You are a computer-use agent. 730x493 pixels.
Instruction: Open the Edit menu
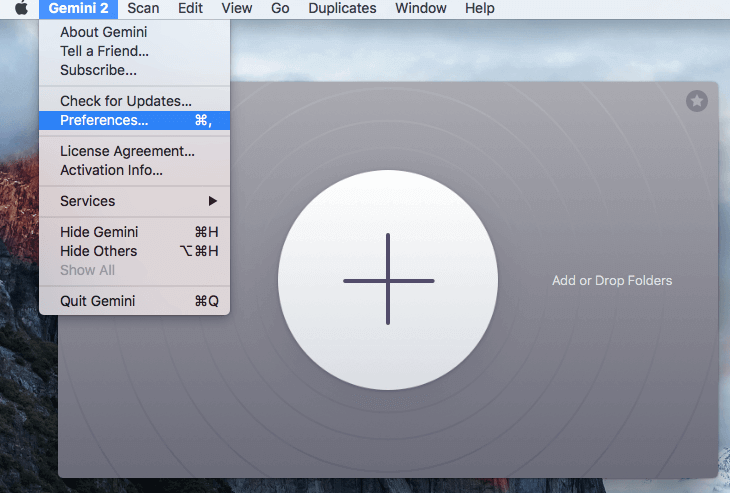[x=190, y=8]
